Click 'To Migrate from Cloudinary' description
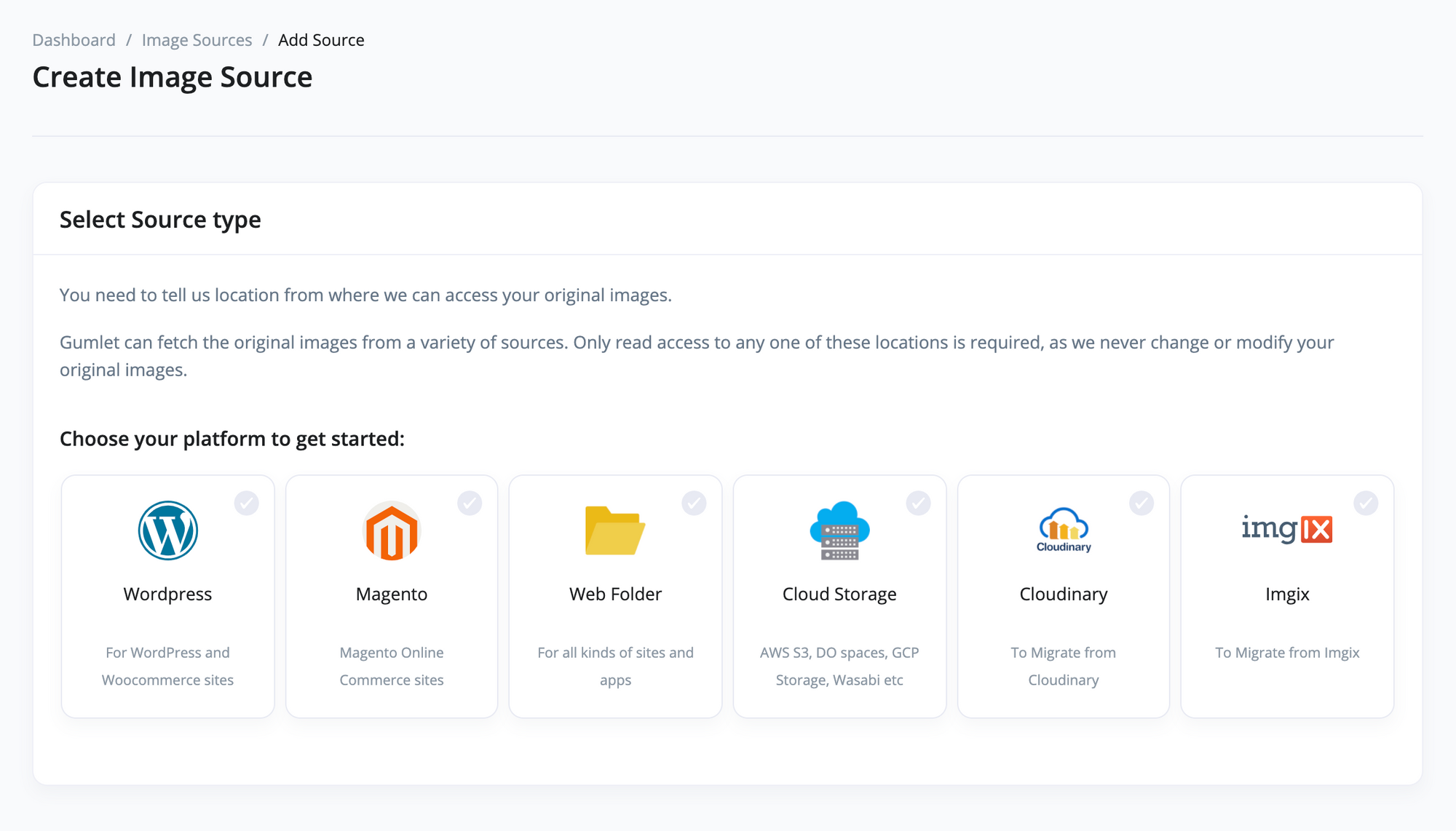Screen dimensions: 1456x831 (1064, 666)
